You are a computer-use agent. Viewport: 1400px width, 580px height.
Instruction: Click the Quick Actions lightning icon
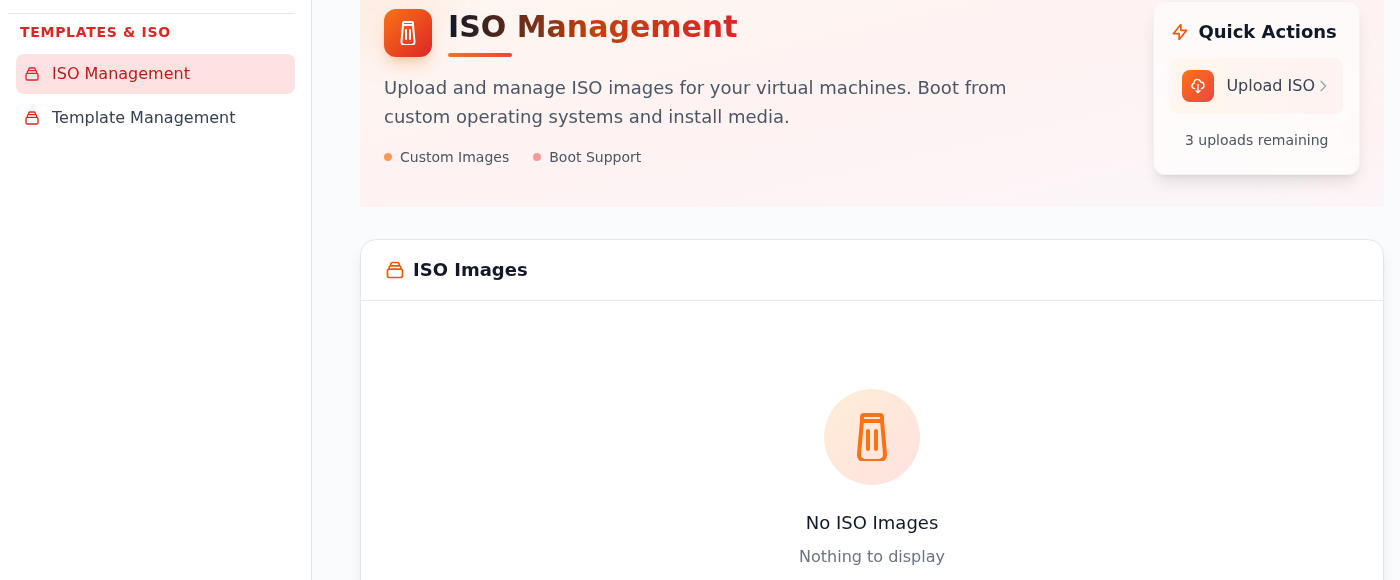pos(1180,32)
